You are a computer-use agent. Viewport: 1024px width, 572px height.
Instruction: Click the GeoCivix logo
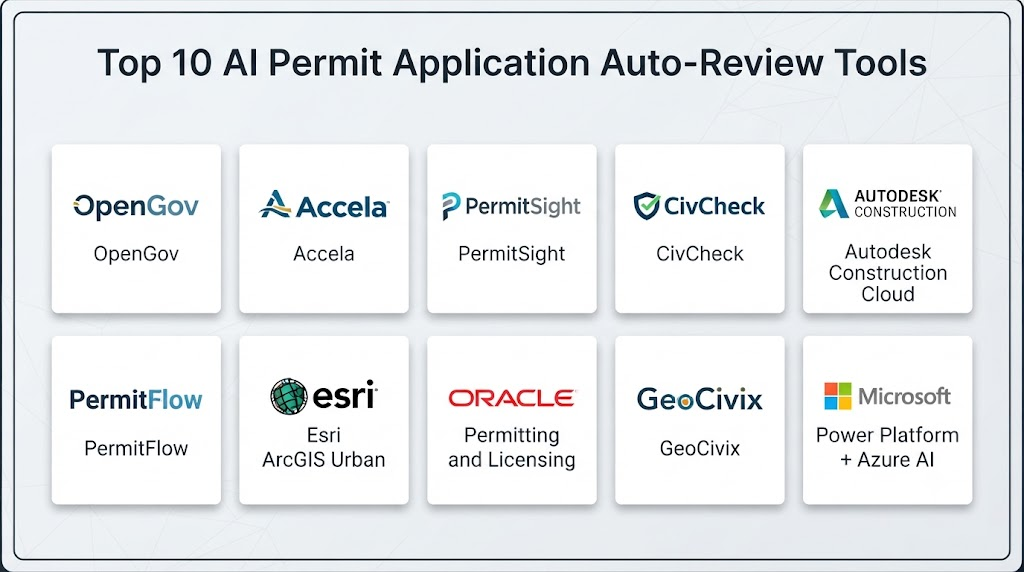(x=699, y=399)
